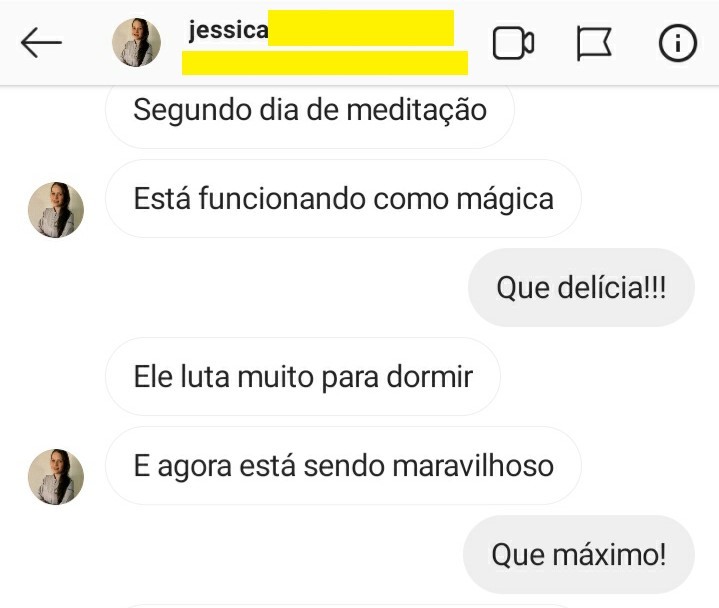Viewport: 719px width, 608px height.
Task: Select the 'Que delícia!!!' sent message
Action: 581,287
